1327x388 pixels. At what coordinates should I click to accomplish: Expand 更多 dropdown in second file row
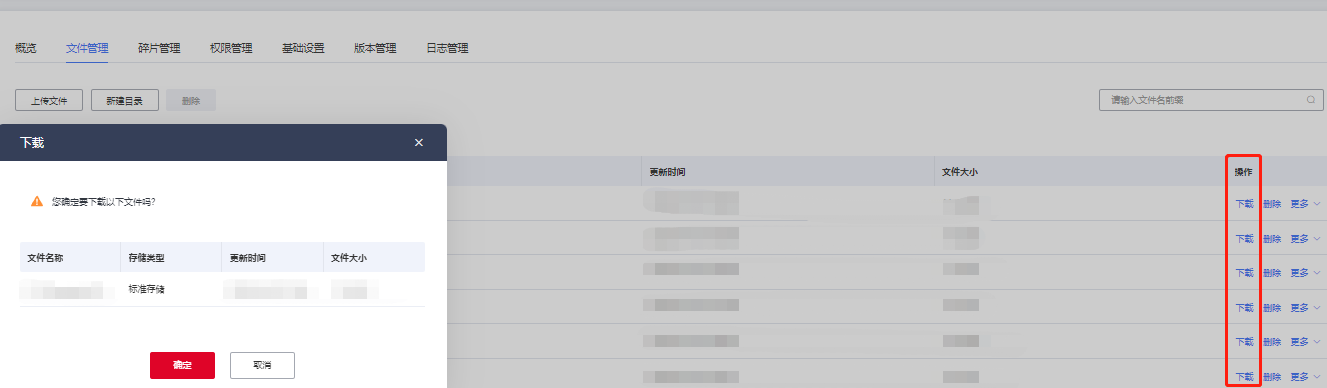[x=1305, y=239]
